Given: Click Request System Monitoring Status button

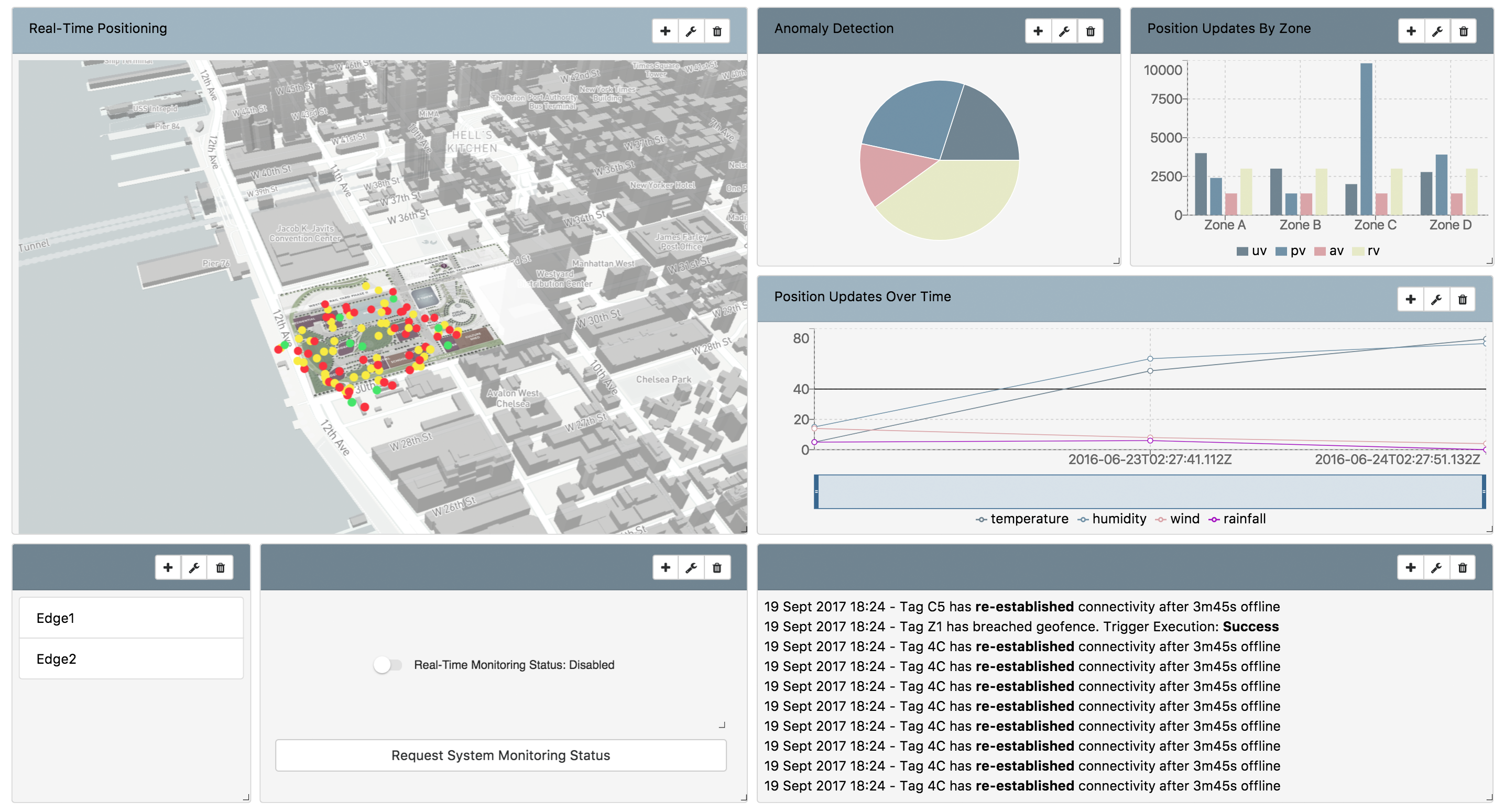Looking at the screenshot, I should coord(500,755).
